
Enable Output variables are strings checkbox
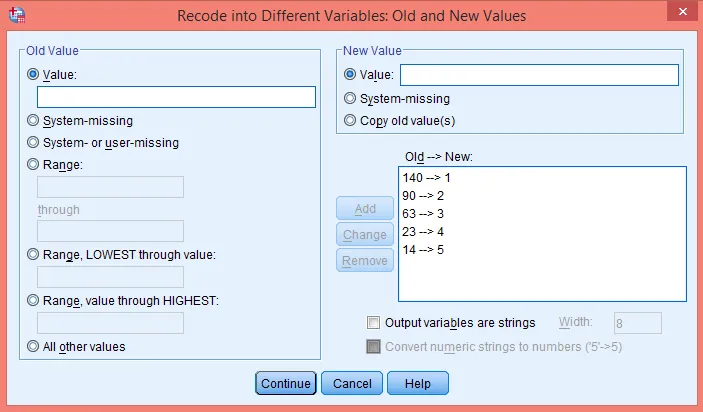374,323
